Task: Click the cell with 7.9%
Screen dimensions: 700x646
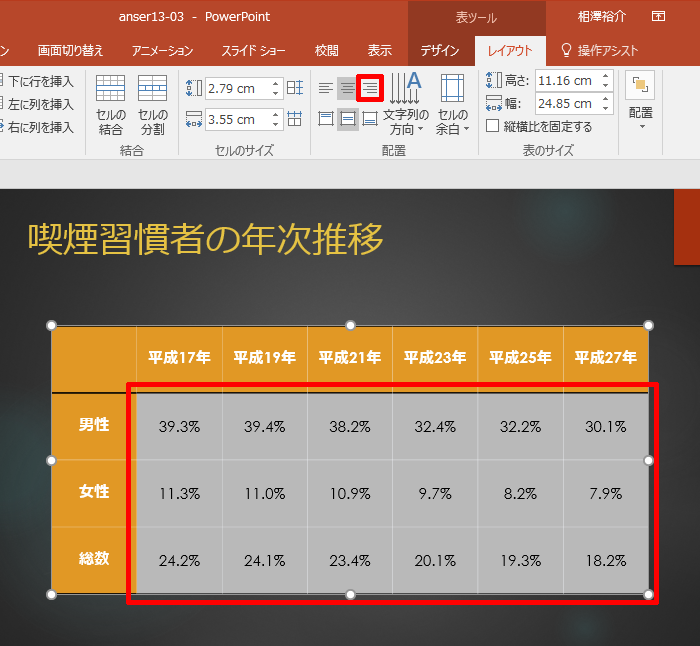Action: [x=606, y=493]
